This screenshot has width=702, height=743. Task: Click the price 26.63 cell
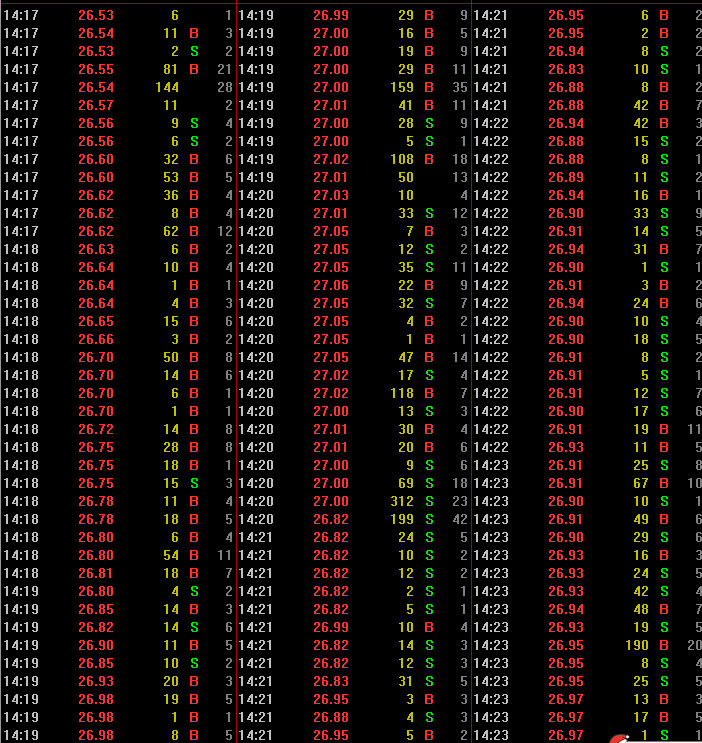click(x=96, y=249)
